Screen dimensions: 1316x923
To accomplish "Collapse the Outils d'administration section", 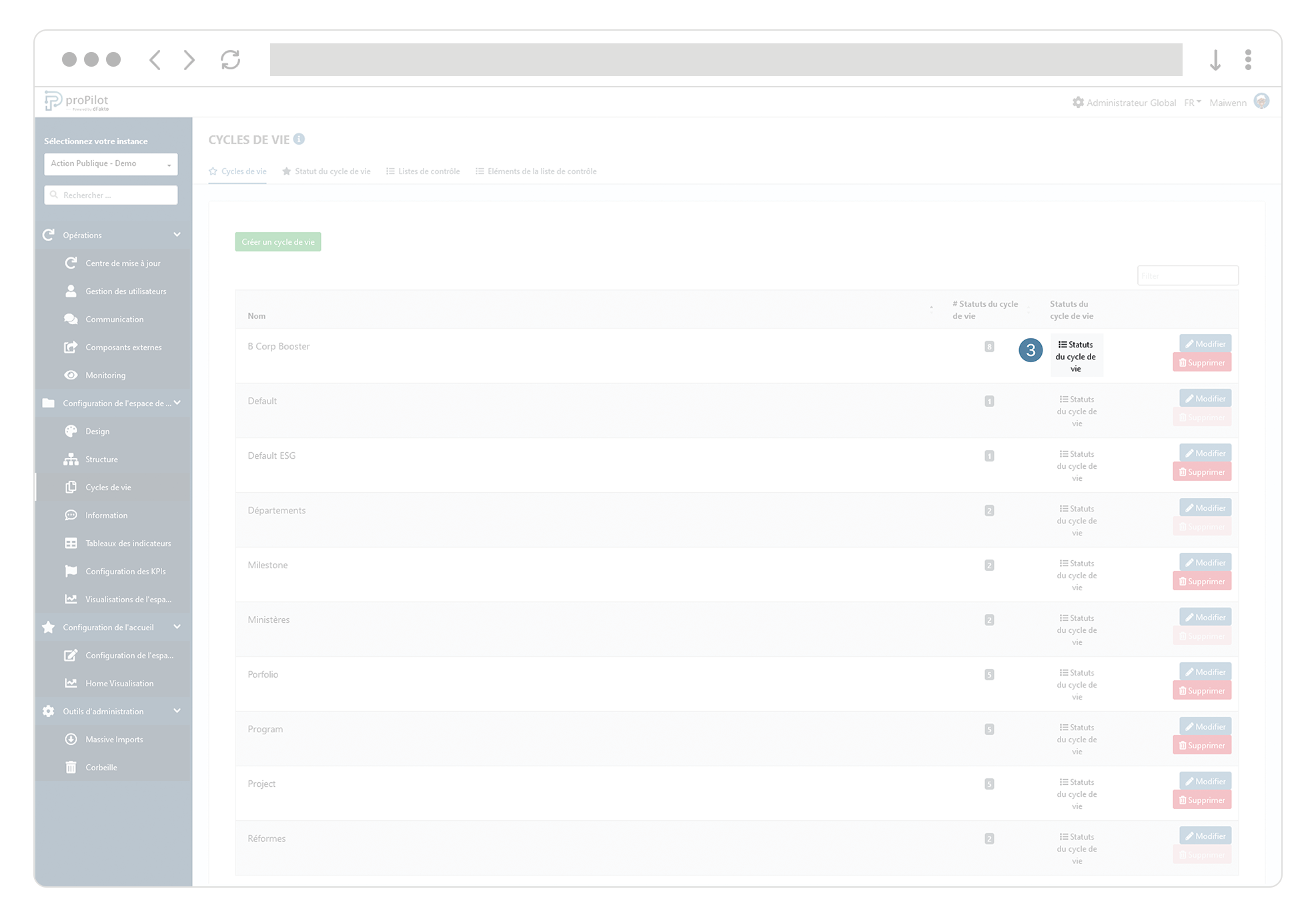I will pos(177,711).
